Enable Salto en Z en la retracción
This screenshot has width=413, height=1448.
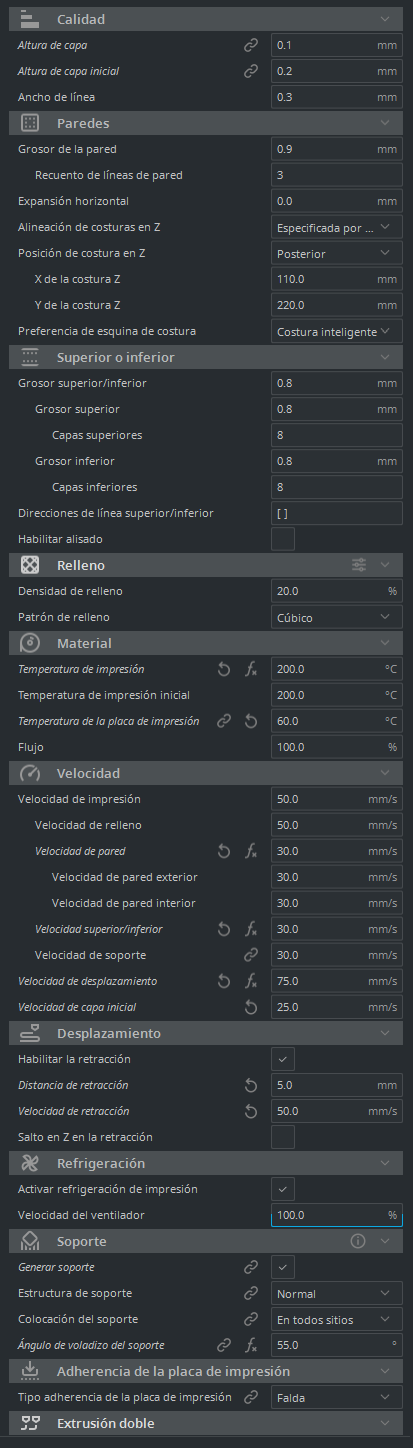tap(283, 1137)
